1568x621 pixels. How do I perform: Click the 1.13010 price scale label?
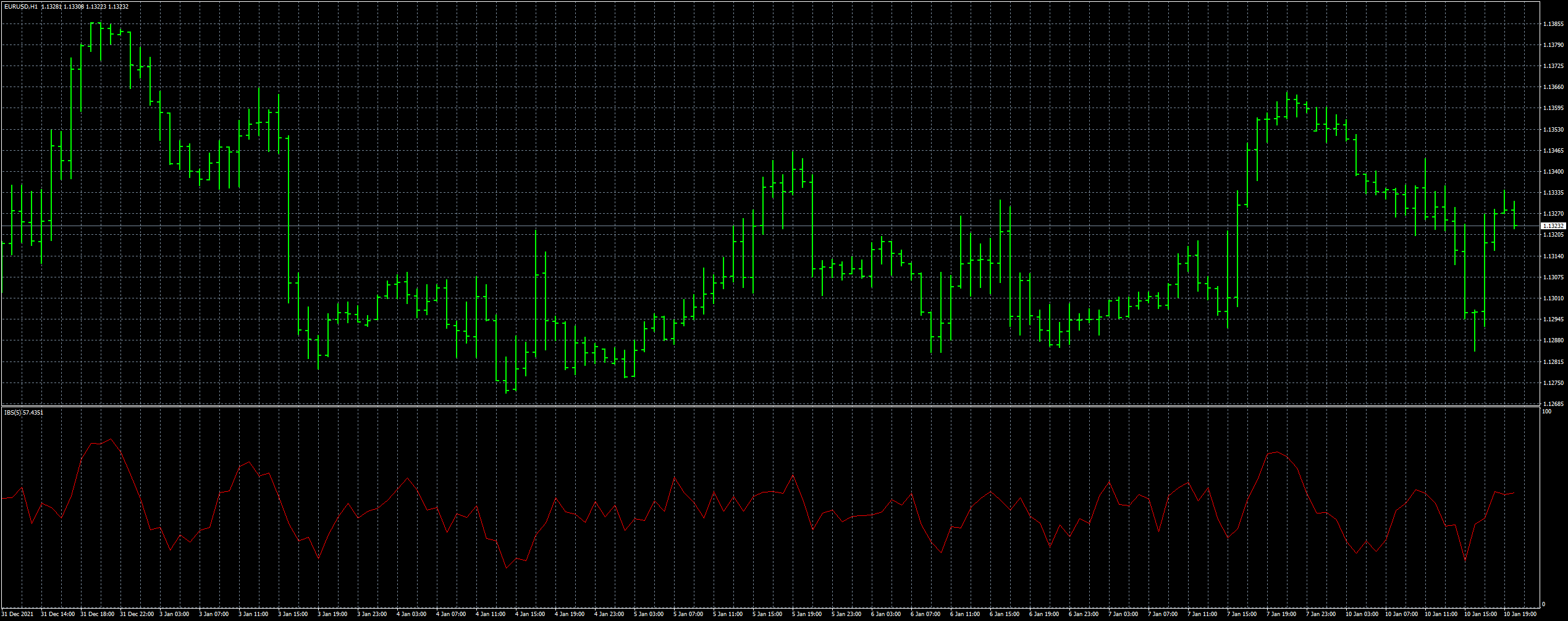pyautogui.click(x=1553, y=298)
